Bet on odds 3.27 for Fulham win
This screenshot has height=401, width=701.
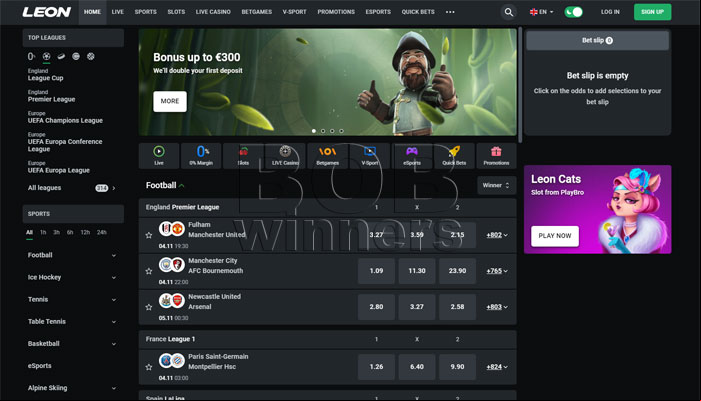click(x=376, y=235)
